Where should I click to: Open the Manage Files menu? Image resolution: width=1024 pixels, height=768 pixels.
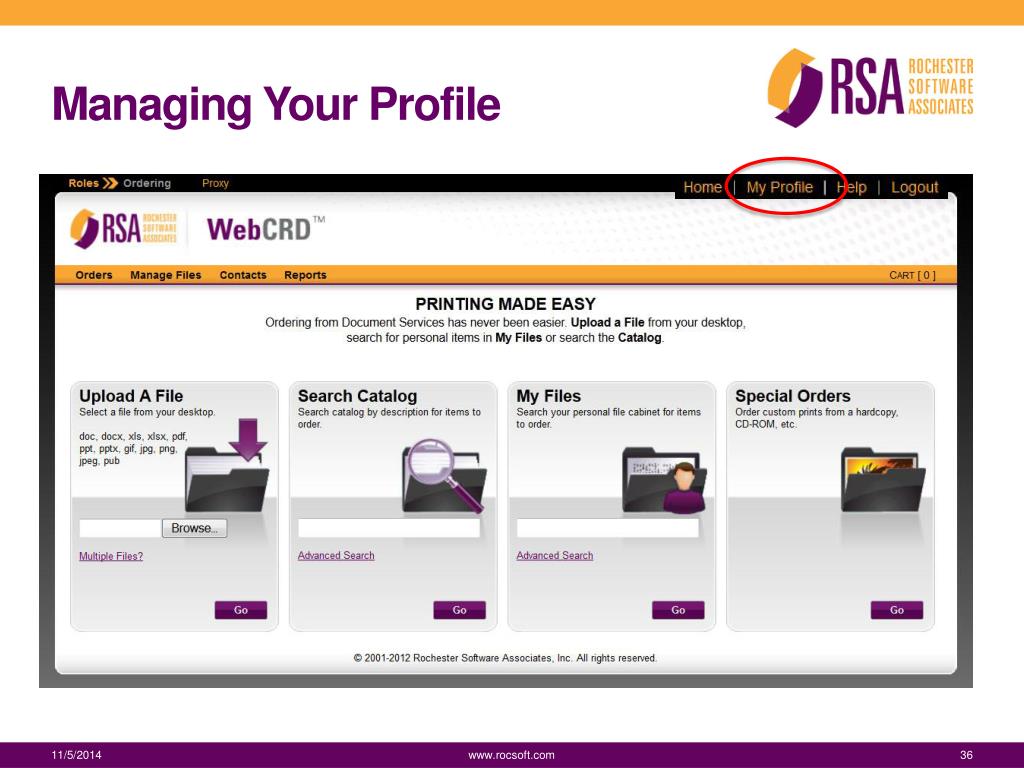[166, 275]
